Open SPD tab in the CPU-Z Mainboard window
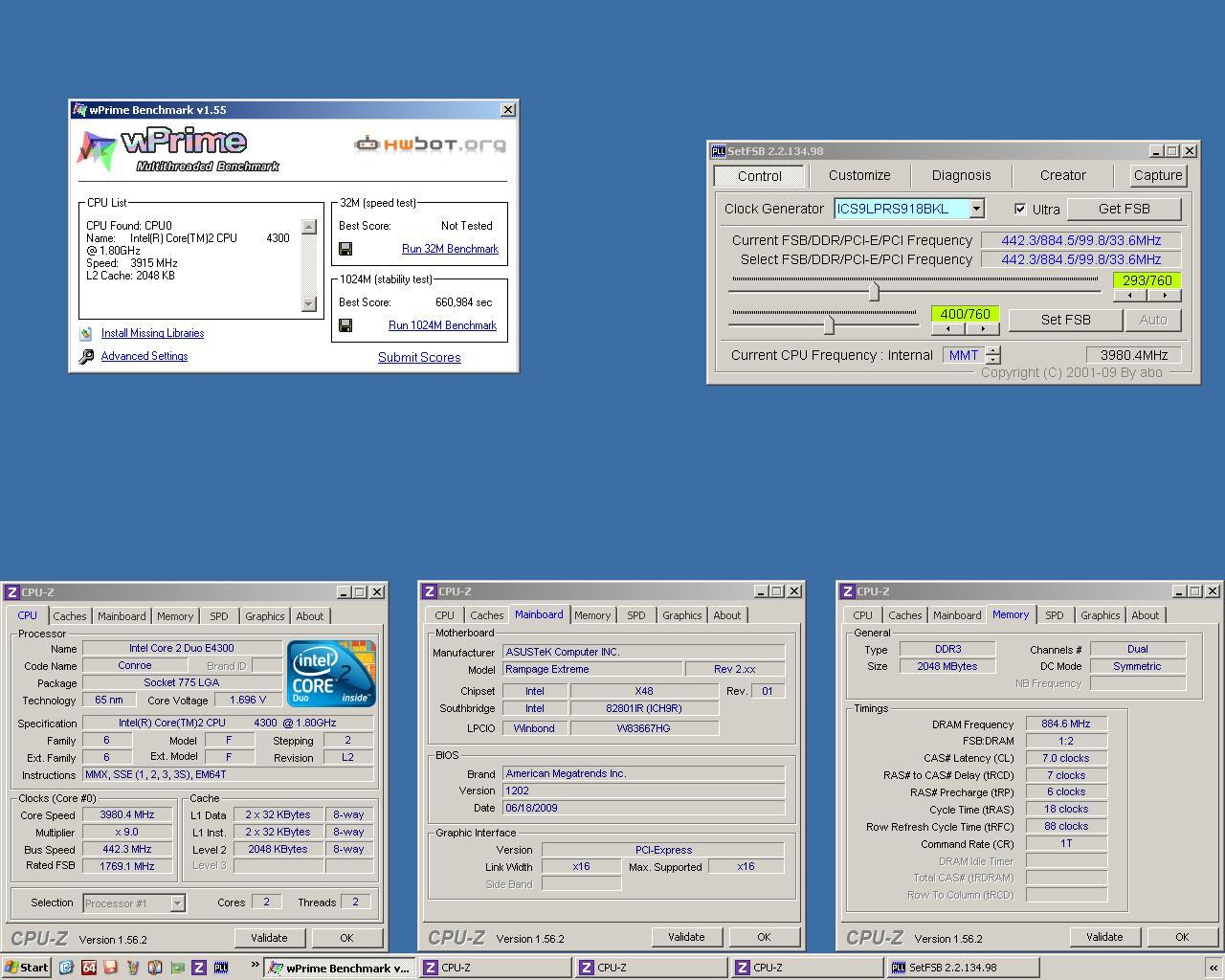The height and width of the screenshot is (980, 1225). [x=636, y=615]
